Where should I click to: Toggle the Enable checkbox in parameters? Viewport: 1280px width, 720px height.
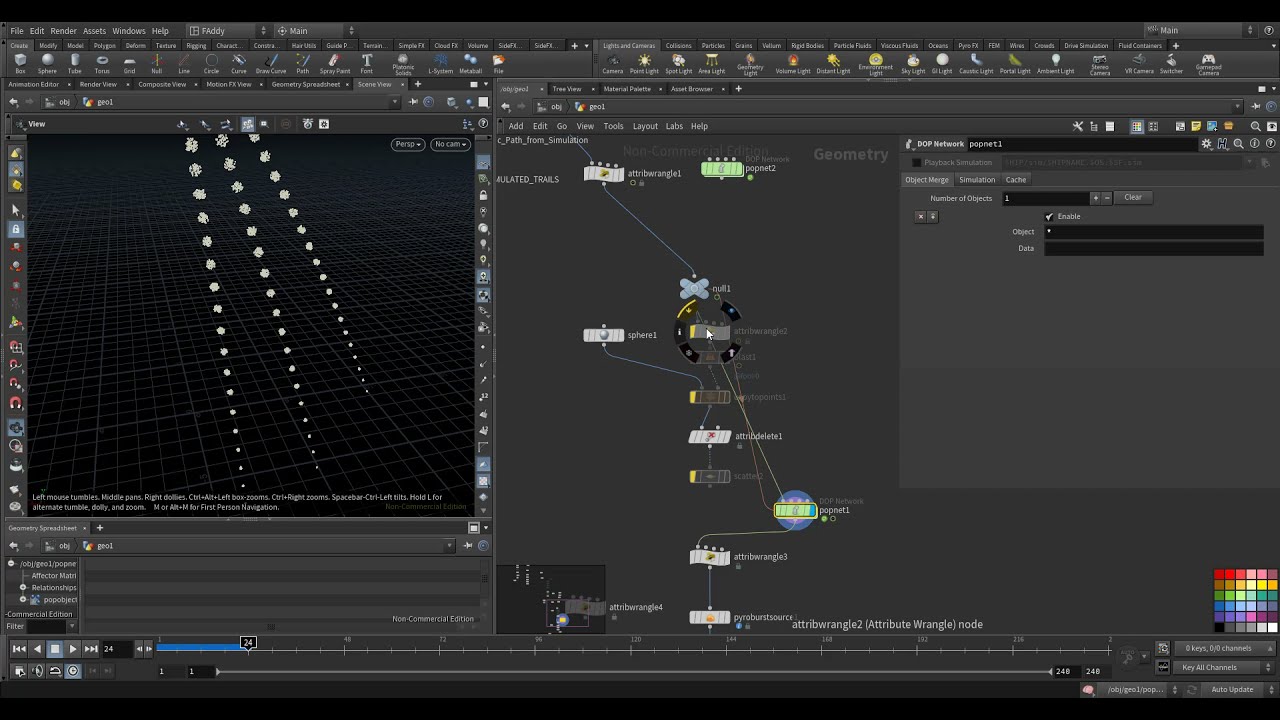click(x=1049, y=216)
